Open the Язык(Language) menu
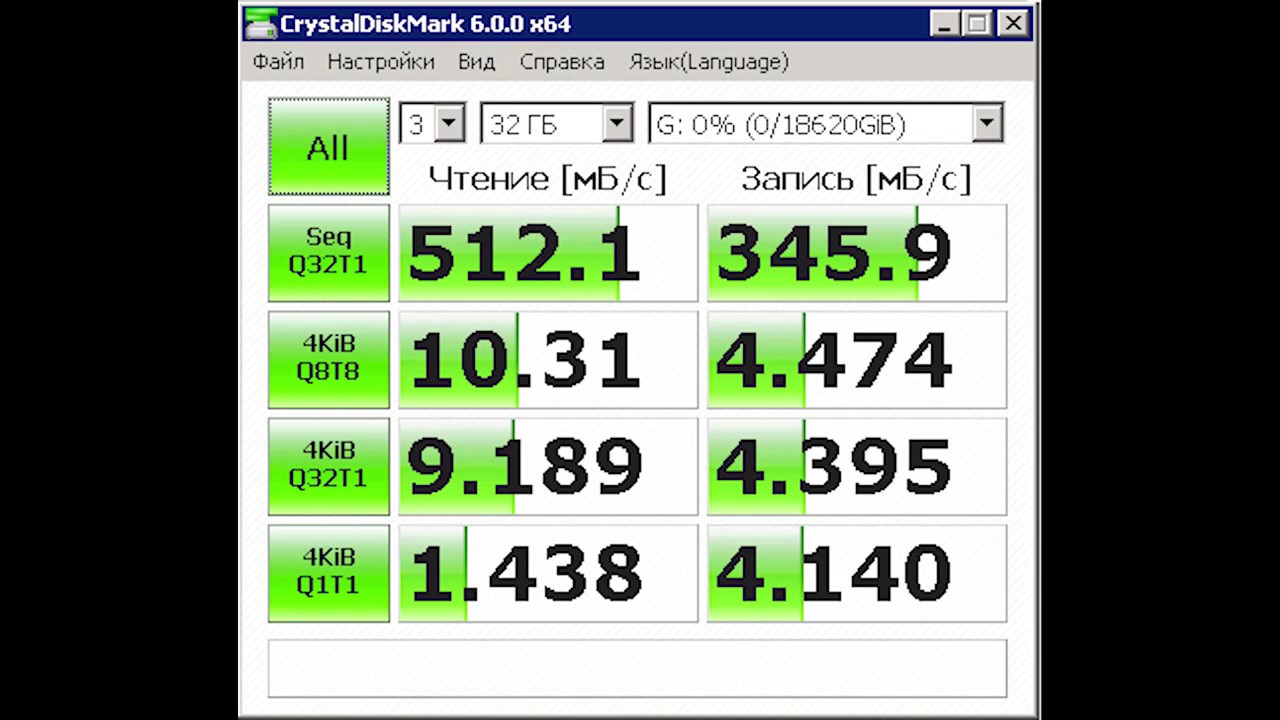This screenshot has height=720, width=1280. click(x=709, y=62)
